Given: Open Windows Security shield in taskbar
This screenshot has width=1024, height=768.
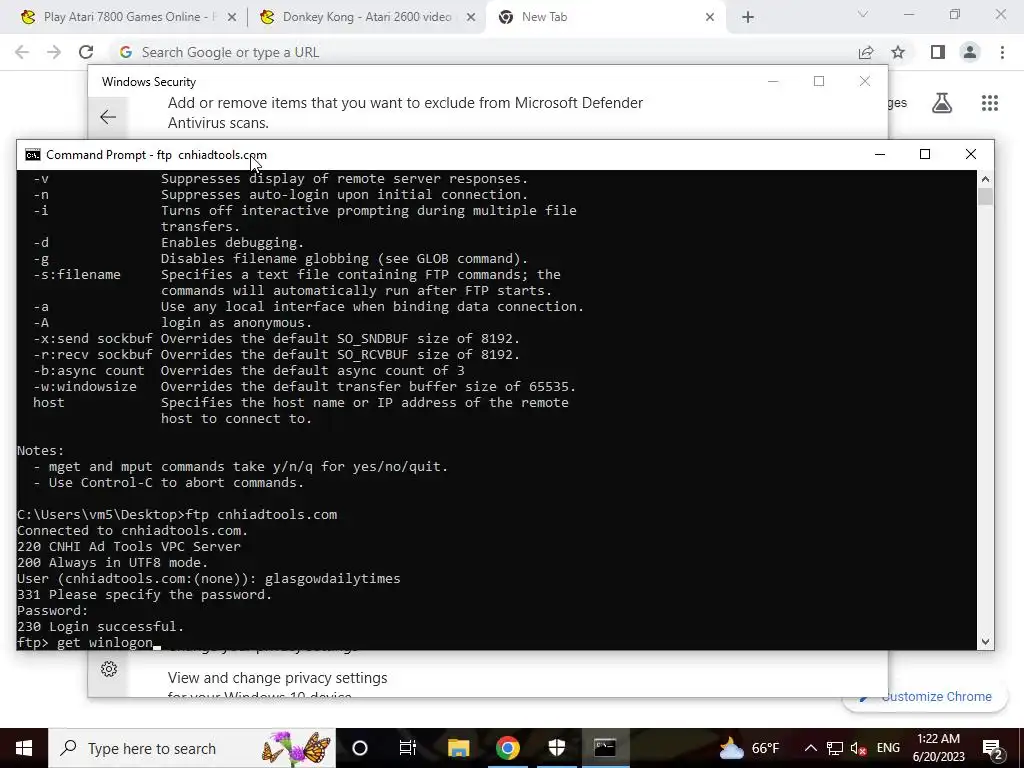Looking at the screenshot, I should pyautogui.click(x=556, y=748).
